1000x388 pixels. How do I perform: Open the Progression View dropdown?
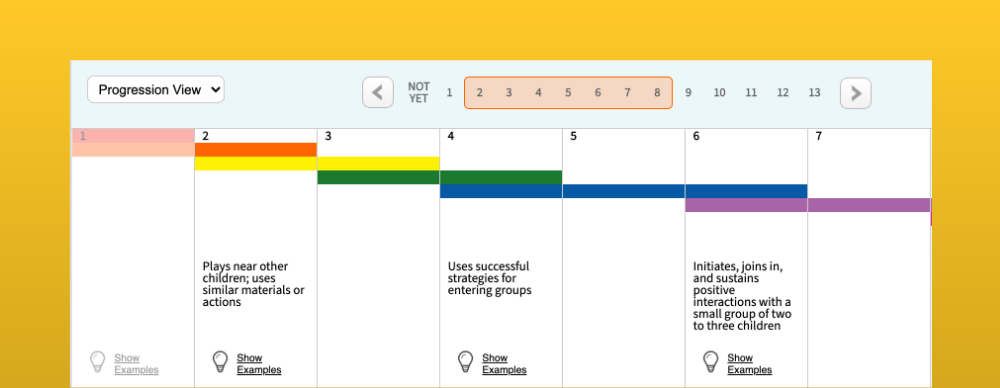point(156,89)
